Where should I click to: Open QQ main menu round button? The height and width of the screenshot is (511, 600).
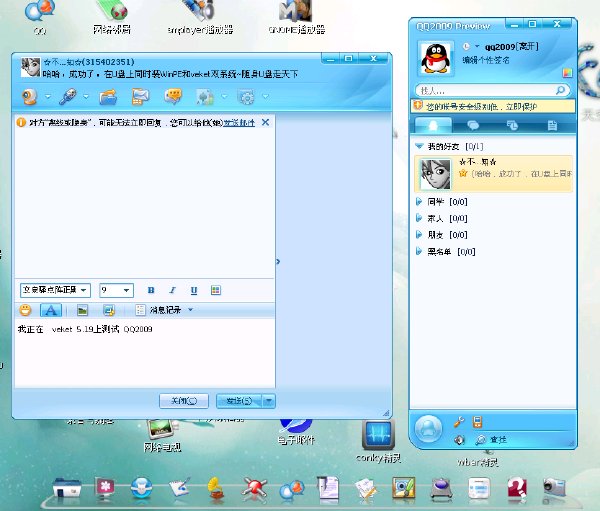tap(428, 429)
